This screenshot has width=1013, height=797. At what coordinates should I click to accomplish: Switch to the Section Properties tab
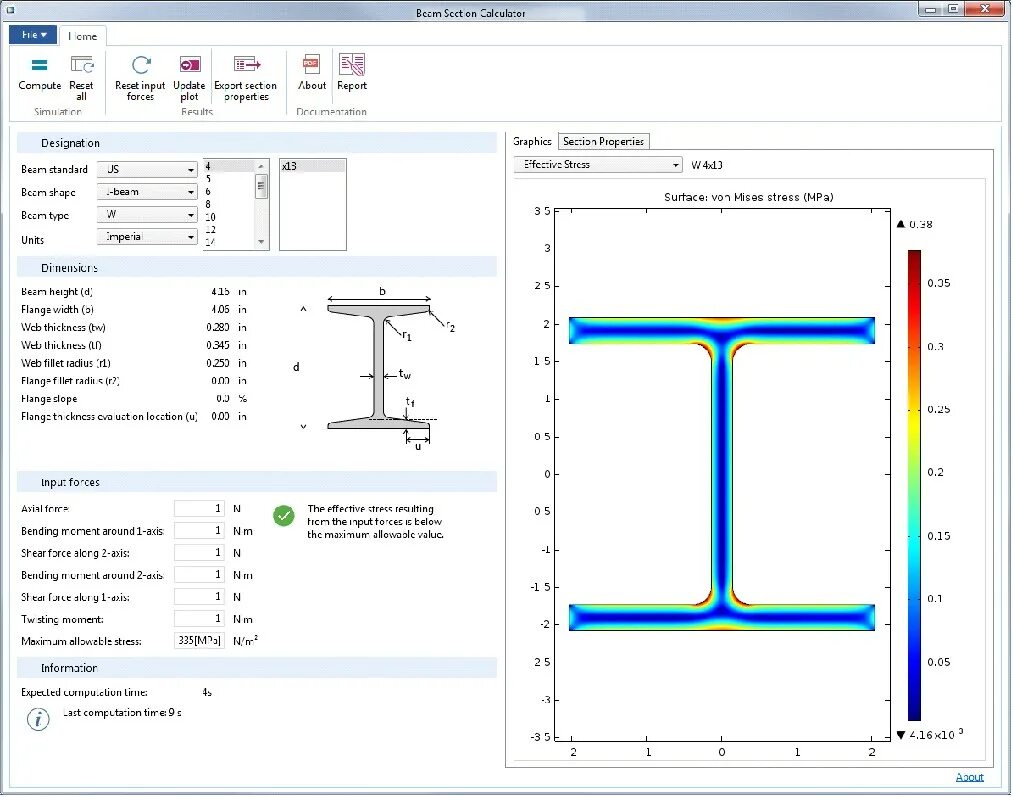point(603,141)
